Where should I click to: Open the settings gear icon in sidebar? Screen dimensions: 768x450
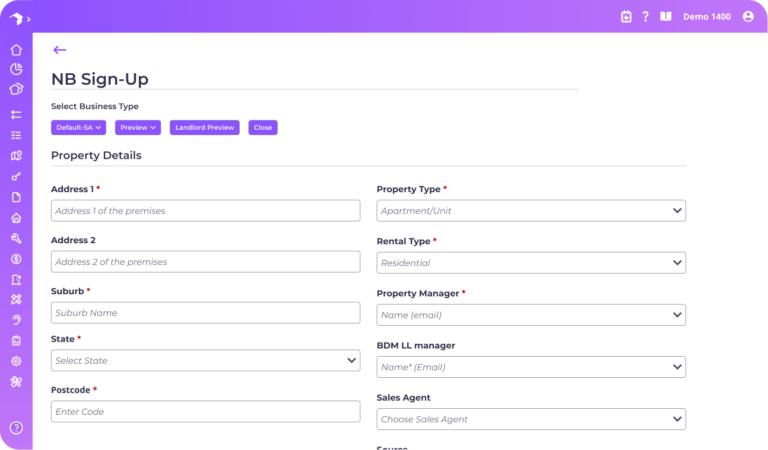pos(16,361)
